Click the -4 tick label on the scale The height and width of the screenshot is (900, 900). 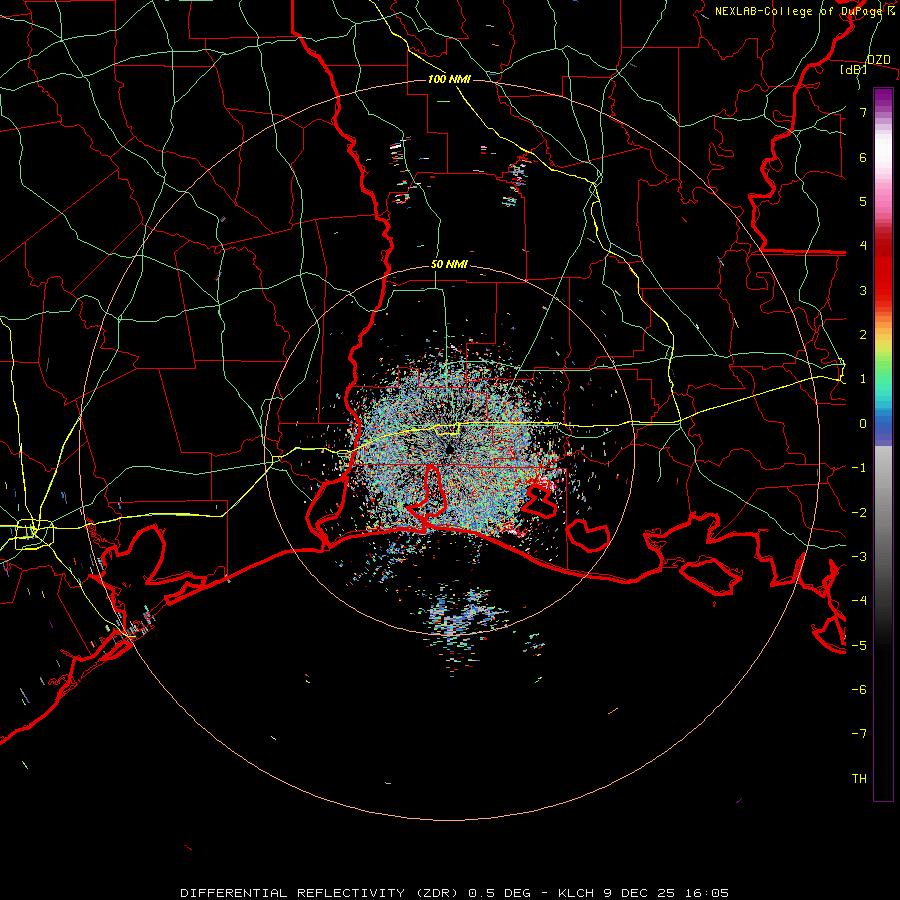(x=859, y=601)
